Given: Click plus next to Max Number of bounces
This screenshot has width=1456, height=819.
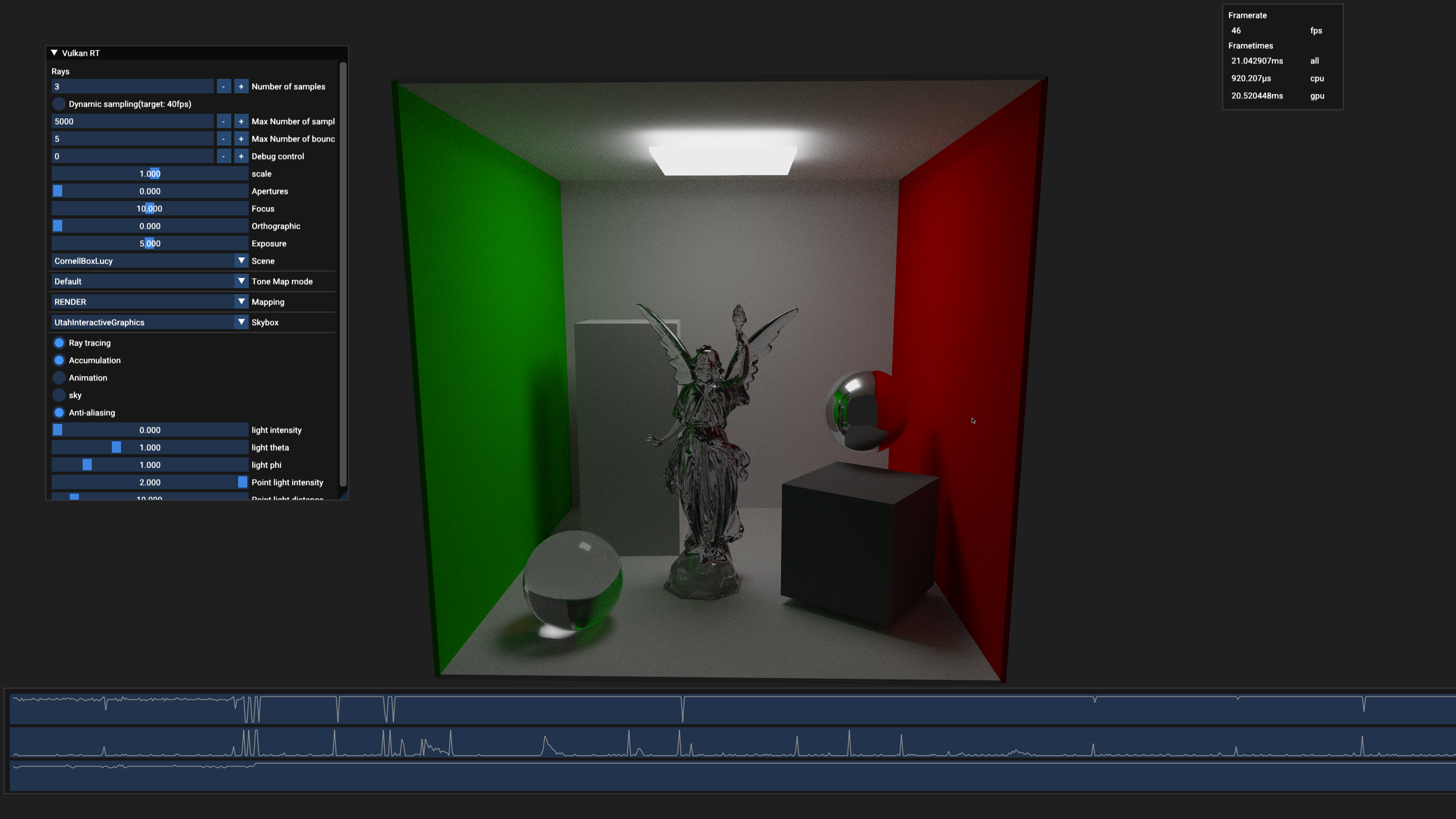Looking at the screenshot, I should point(241,139).
